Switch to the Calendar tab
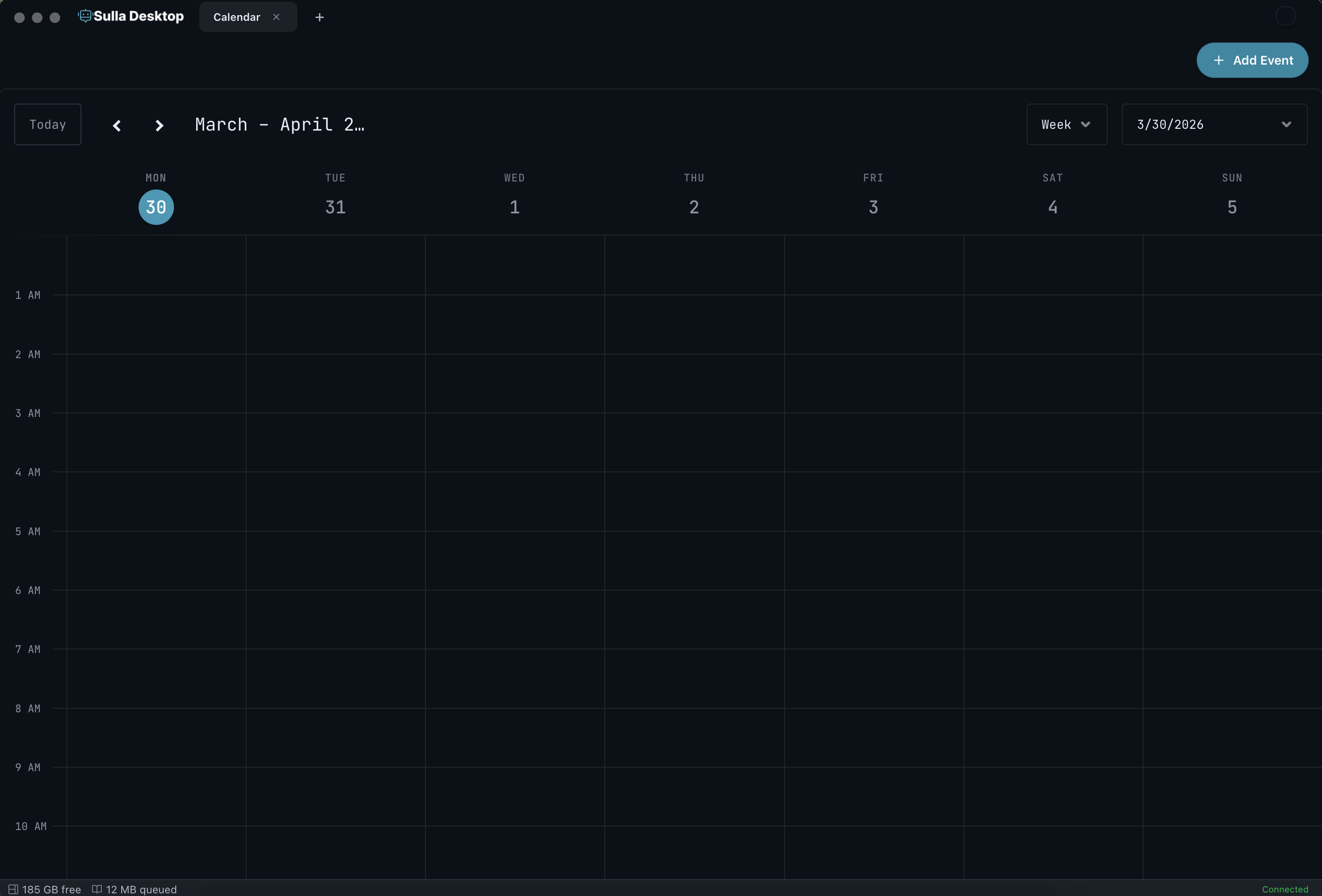 (x=236, y=17)
